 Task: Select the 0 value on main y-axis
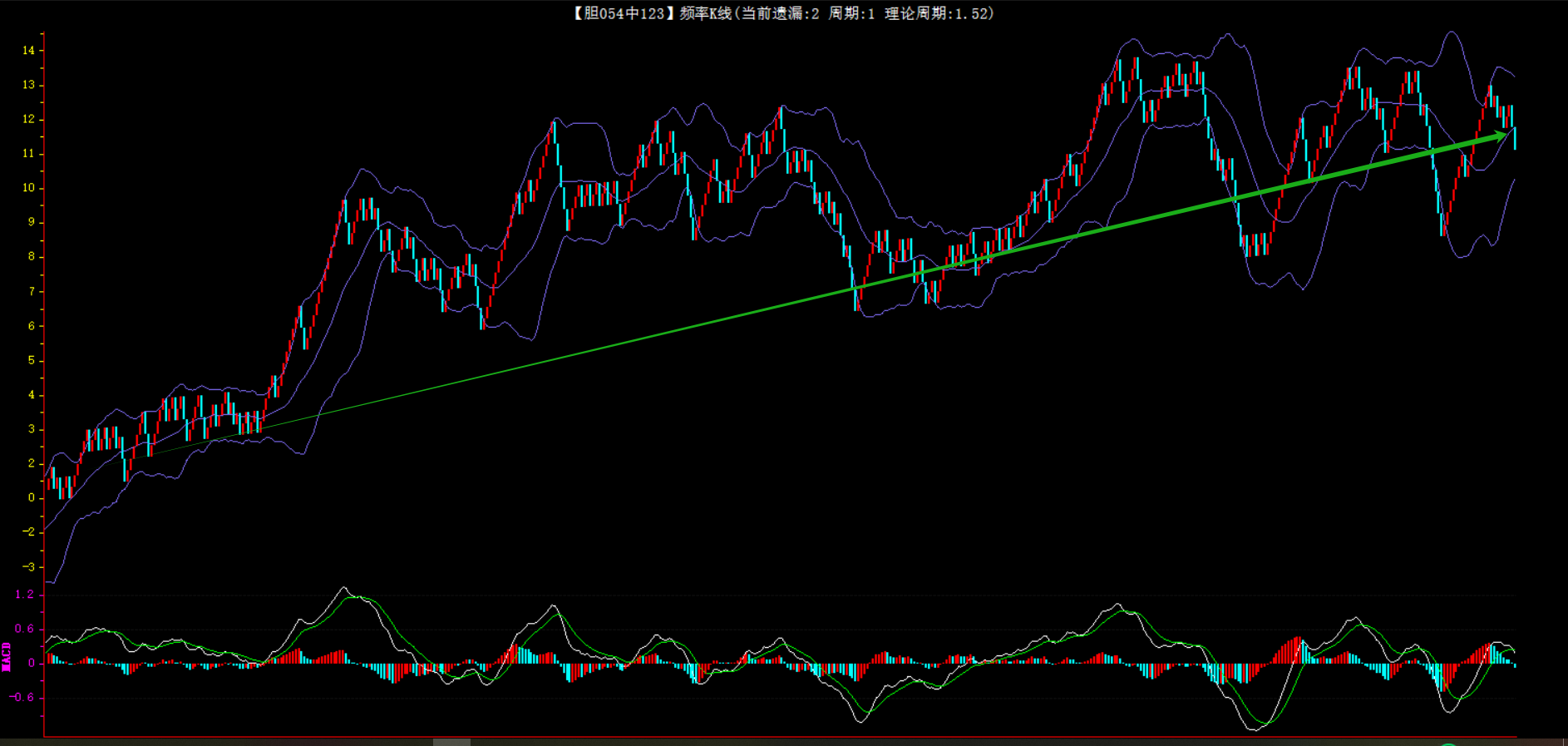tap(32, 498)
